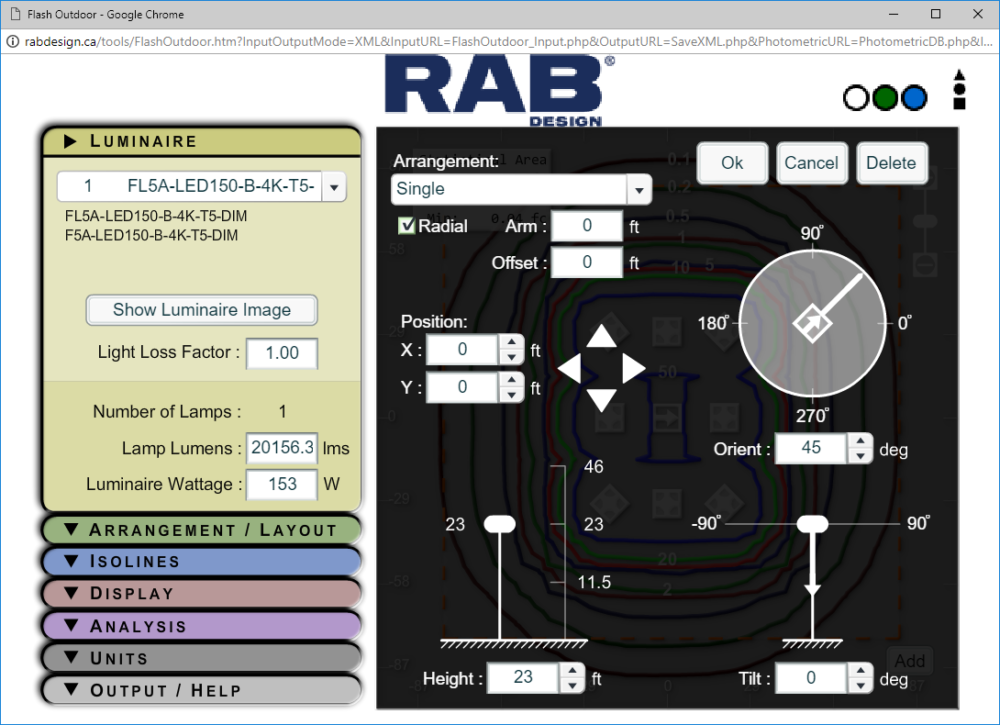Click the down arrow position nudge icon
The height and width of the screenshot is (725, 1000).
601,401
